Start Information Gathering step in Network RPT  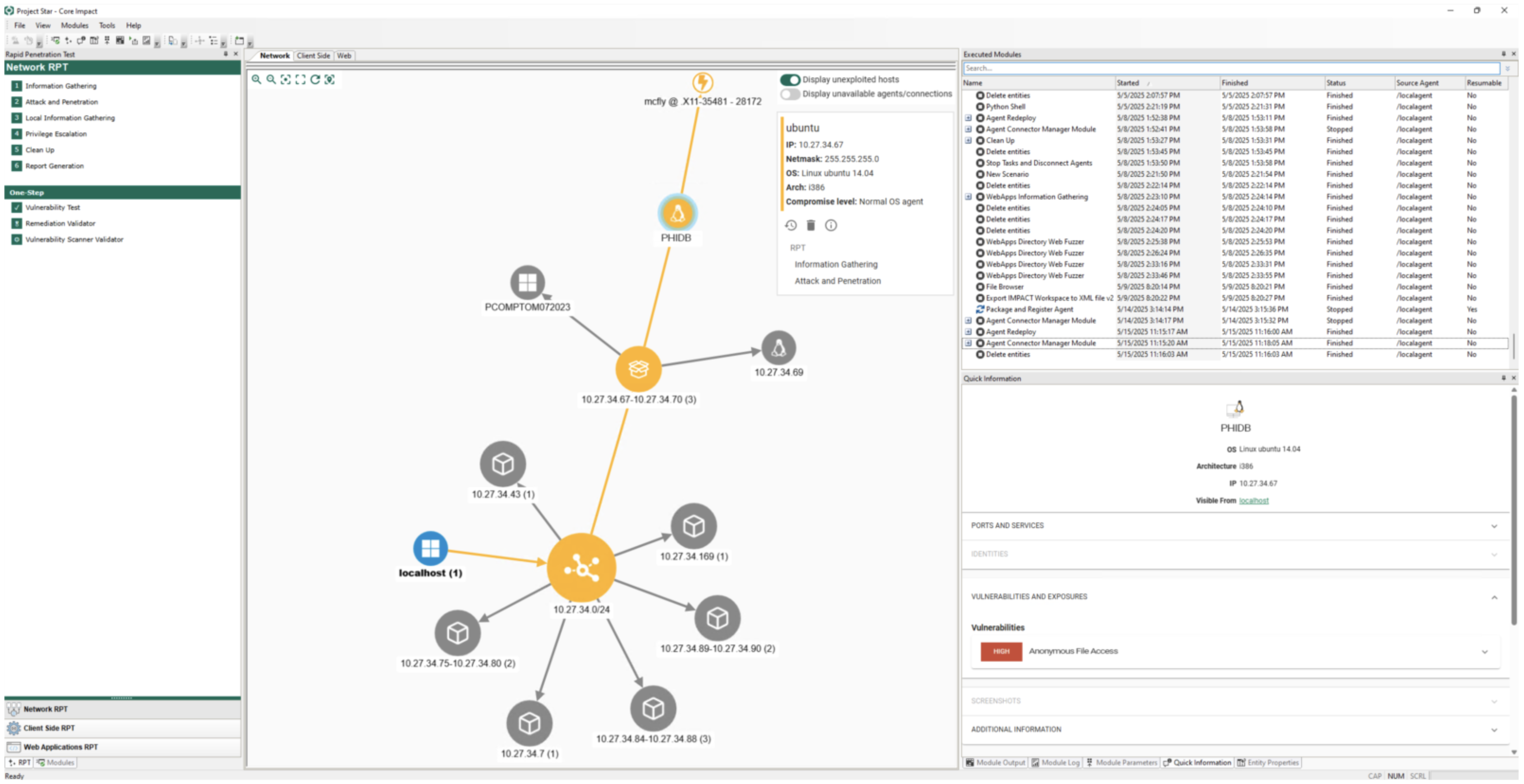pyautogui.click(x=60, y=86)
